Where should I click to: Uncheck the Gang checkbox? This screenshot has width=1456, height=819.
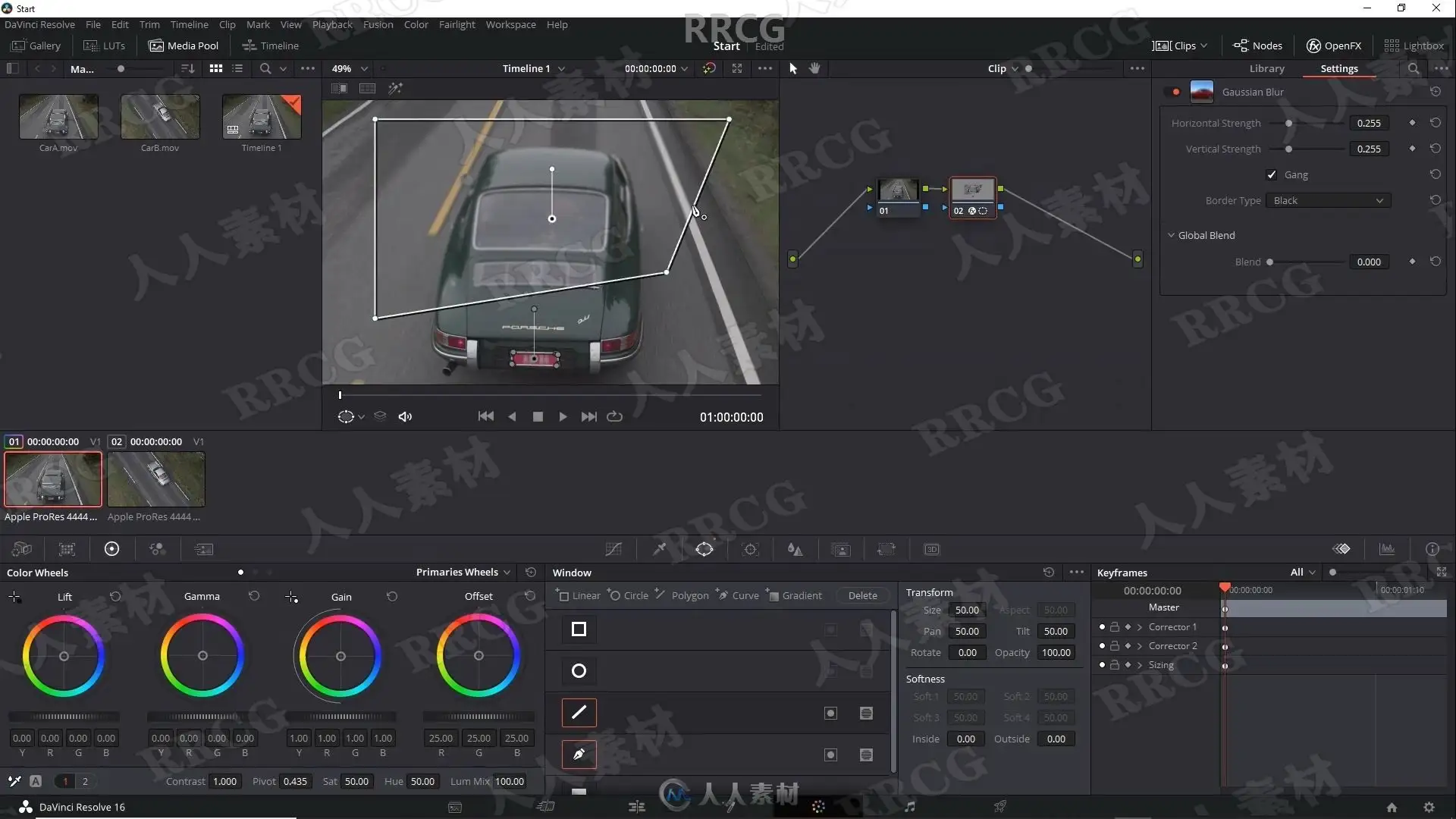[1272, 174]
